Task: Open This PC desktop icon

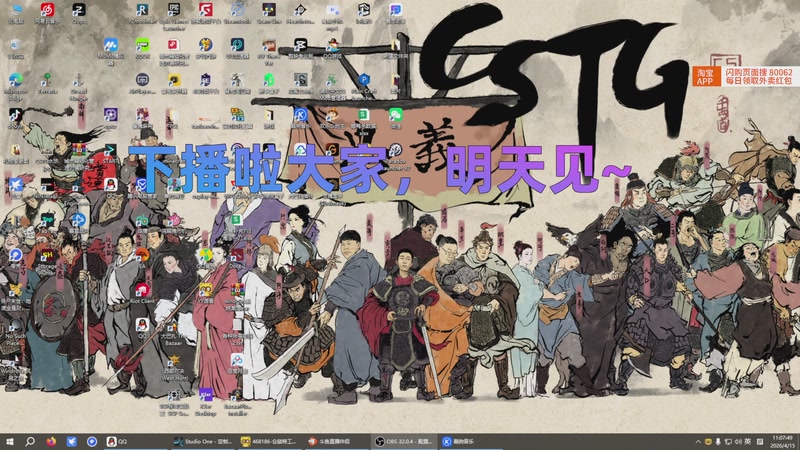Action: [x=16, y=12]
